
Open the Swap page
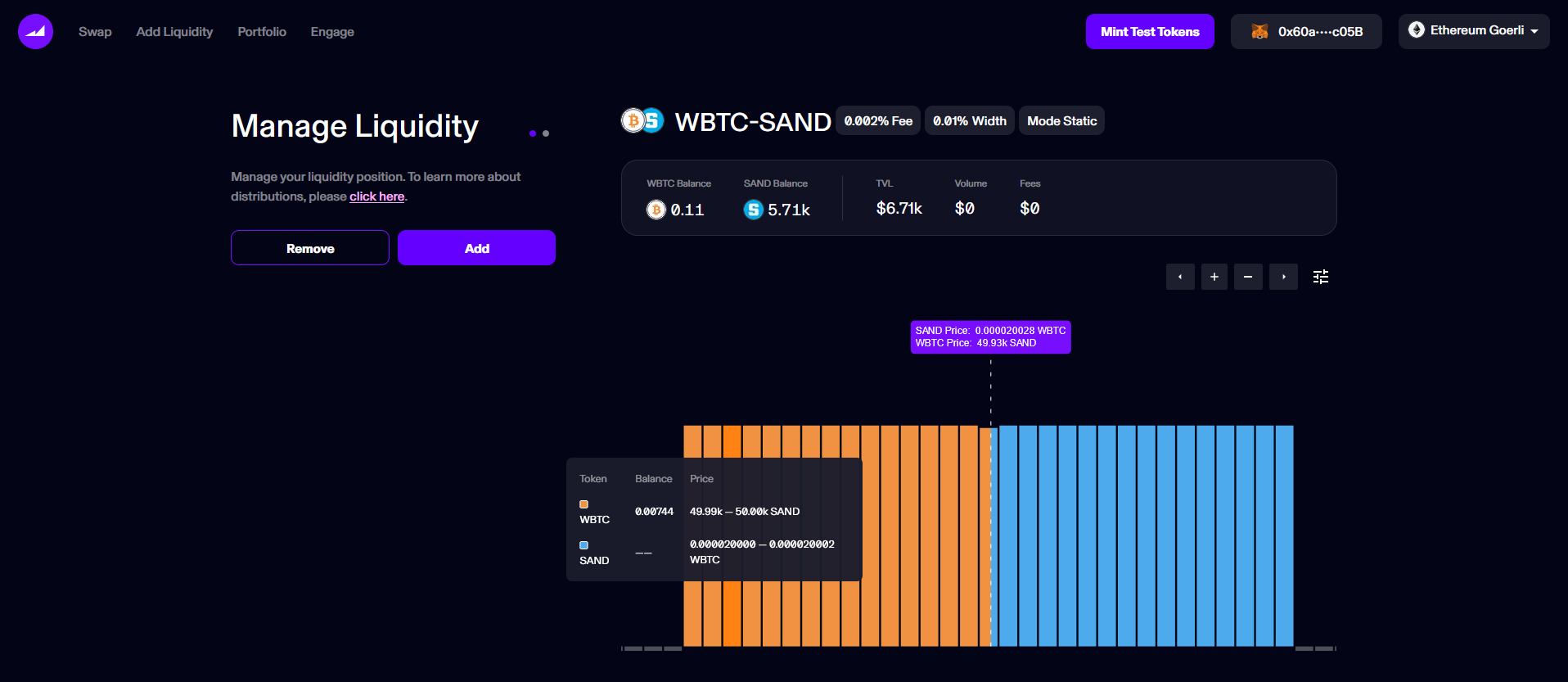[95, 32]
